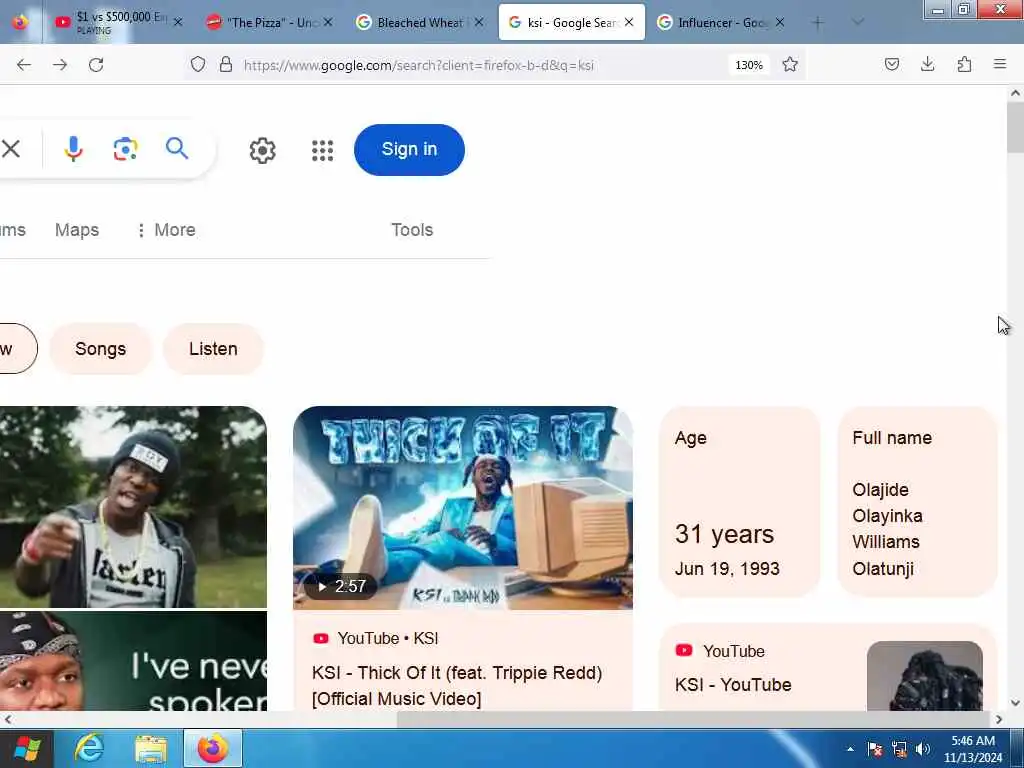Screen dimensions: 1024x768
Task: Open Save to Pocket icon
Action: (x=892, y=64)
